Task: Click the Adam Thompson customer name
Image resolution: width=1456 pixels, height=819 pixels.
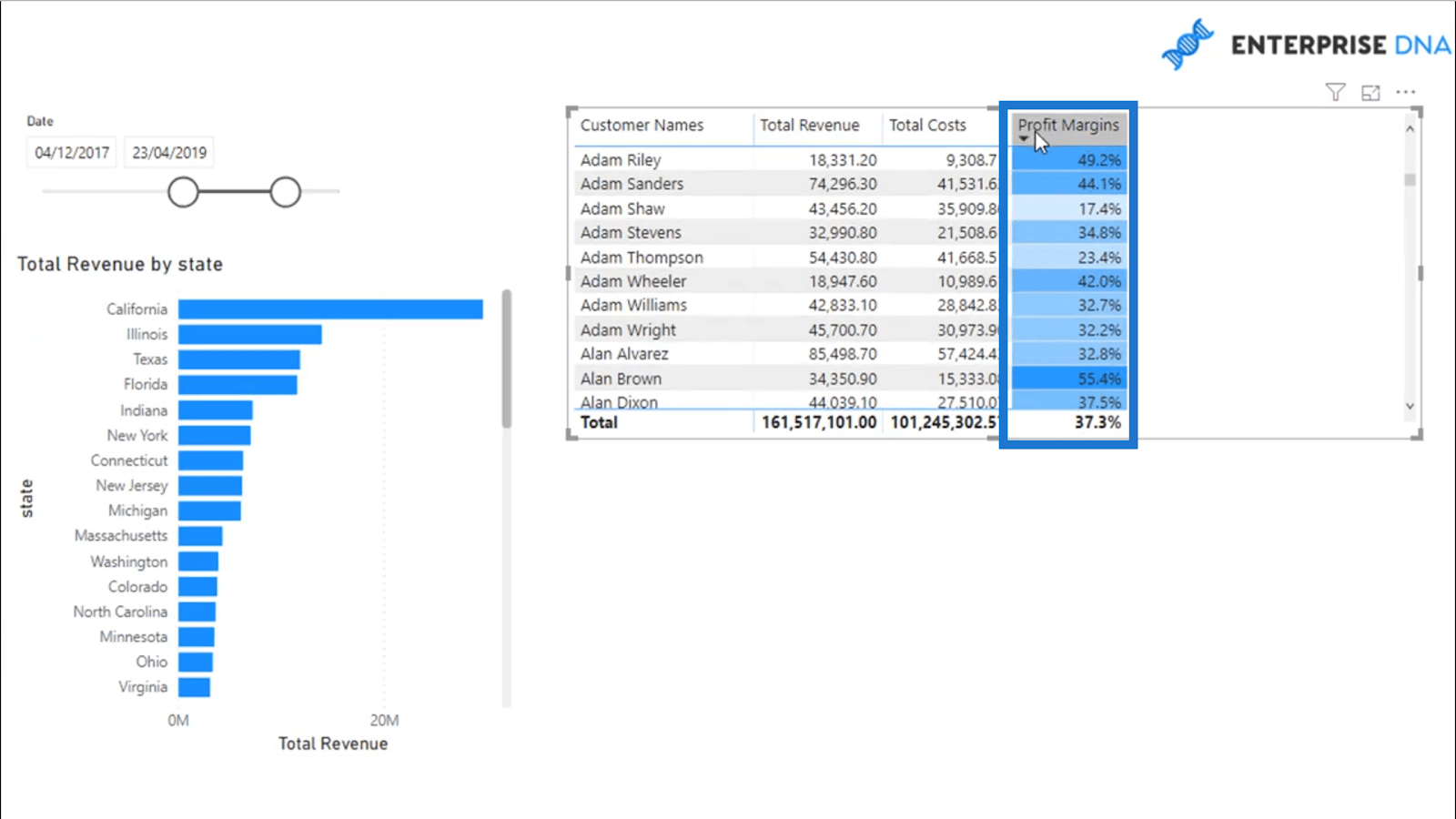Action: click(642, 258)
